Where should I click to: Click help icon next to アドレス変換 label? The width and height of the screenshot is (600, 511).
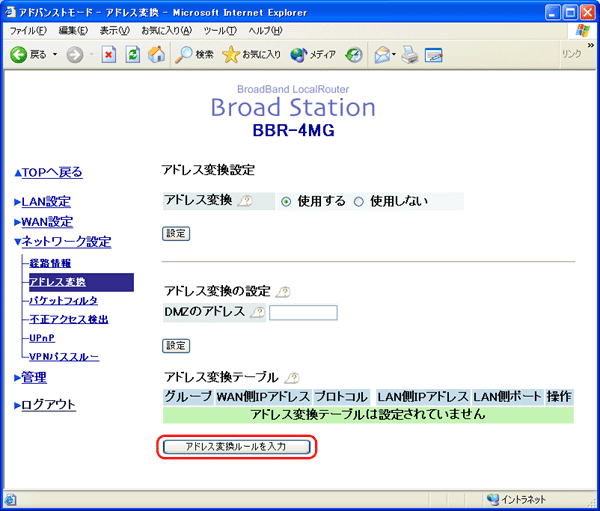pos(245,200)
